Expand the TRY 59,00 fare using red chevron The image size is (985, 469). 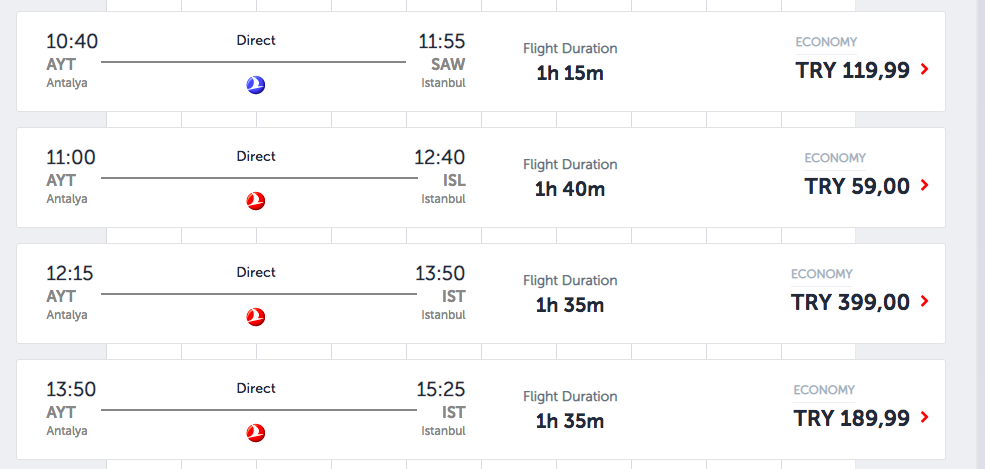[924, 186]
